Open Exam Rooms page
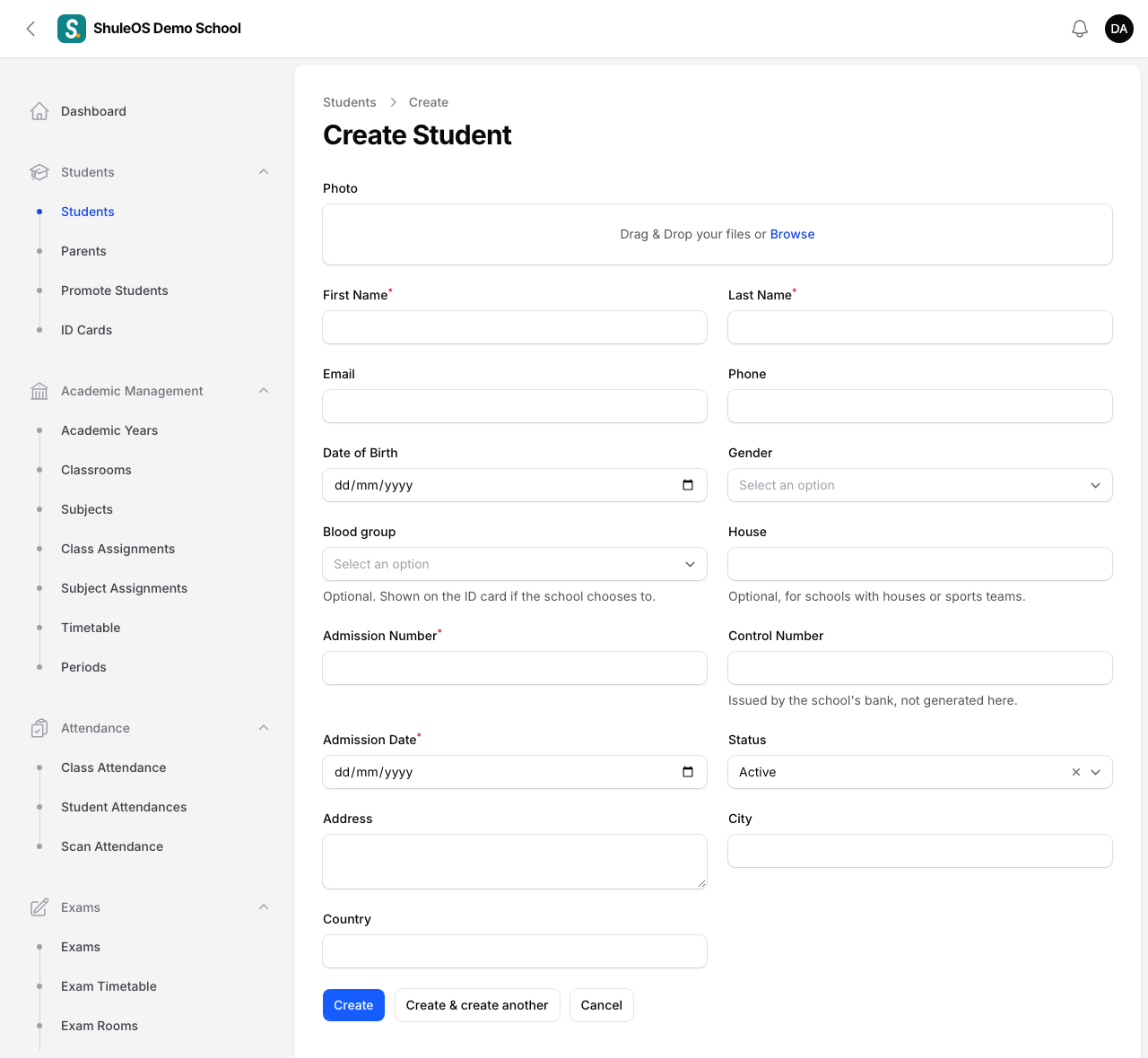 [x=100, y=1026]
